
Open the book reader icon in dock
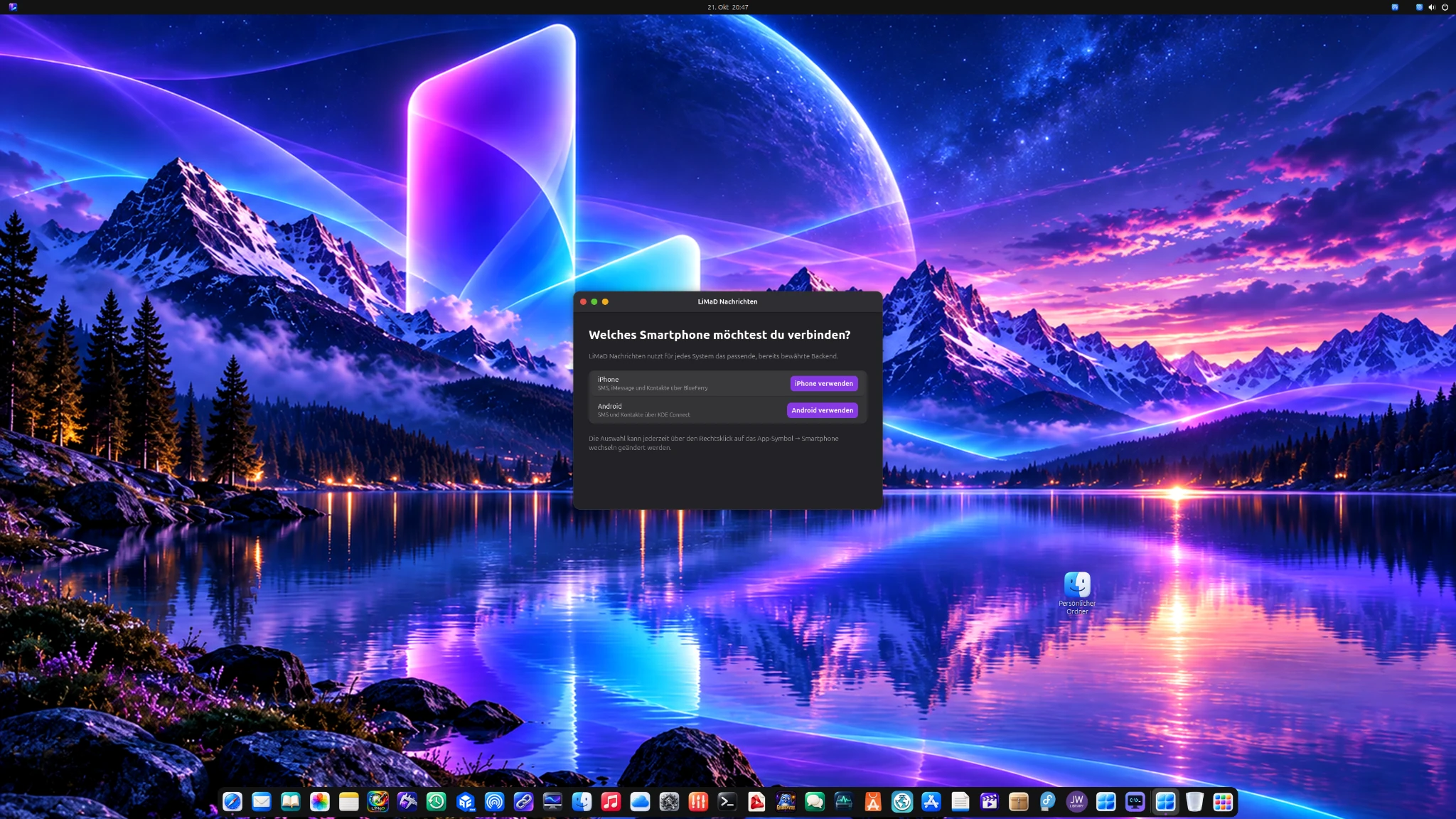[x=291, y=802]
